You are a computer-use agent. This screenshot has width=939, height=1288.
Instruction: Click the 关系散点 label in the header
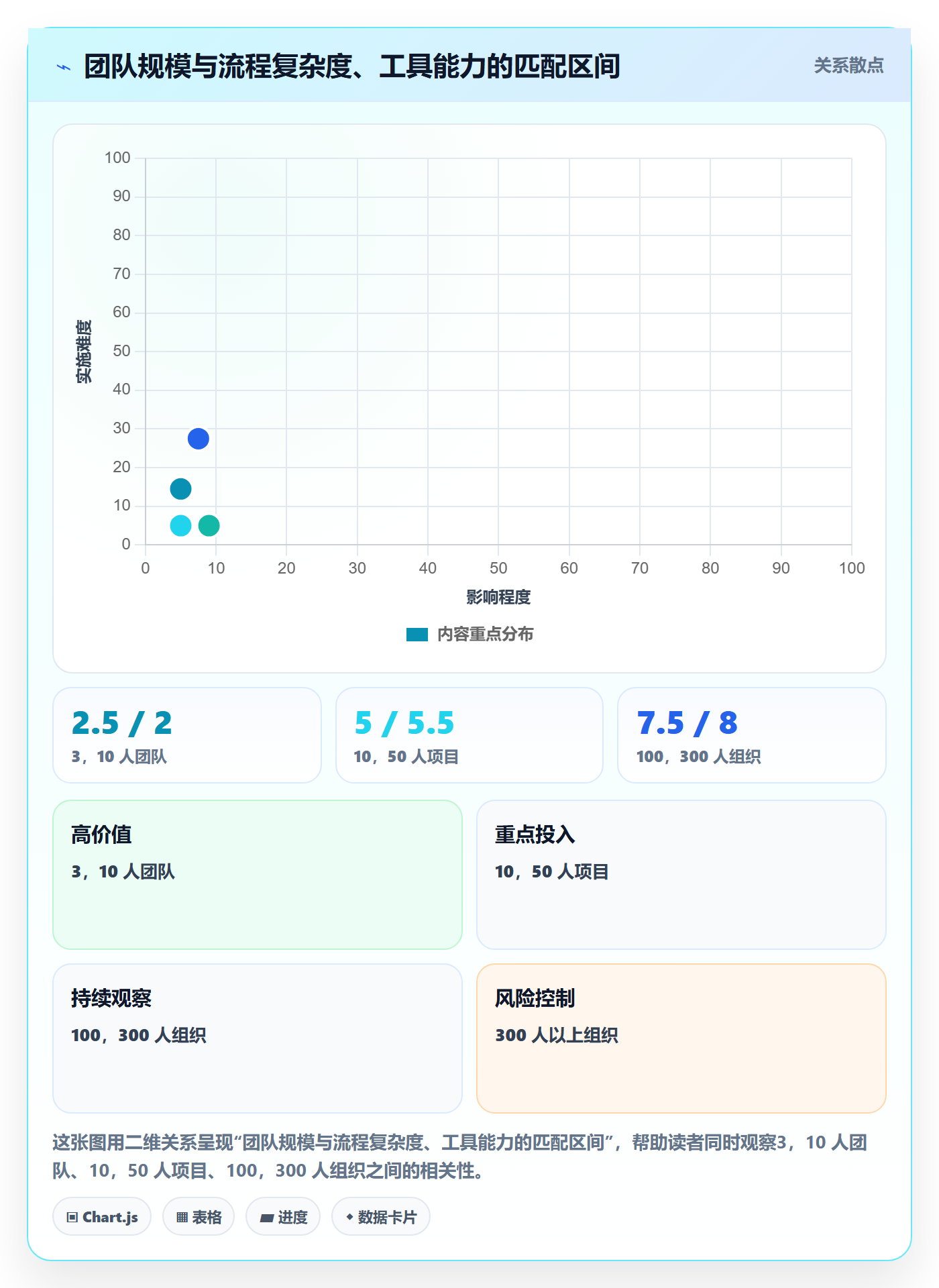pos(848,66)
